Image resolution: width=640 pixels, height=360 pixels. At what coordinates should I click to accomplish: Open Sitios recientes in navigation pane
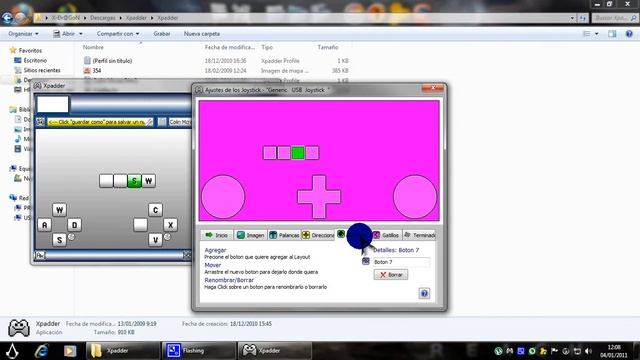coord(42,70)
